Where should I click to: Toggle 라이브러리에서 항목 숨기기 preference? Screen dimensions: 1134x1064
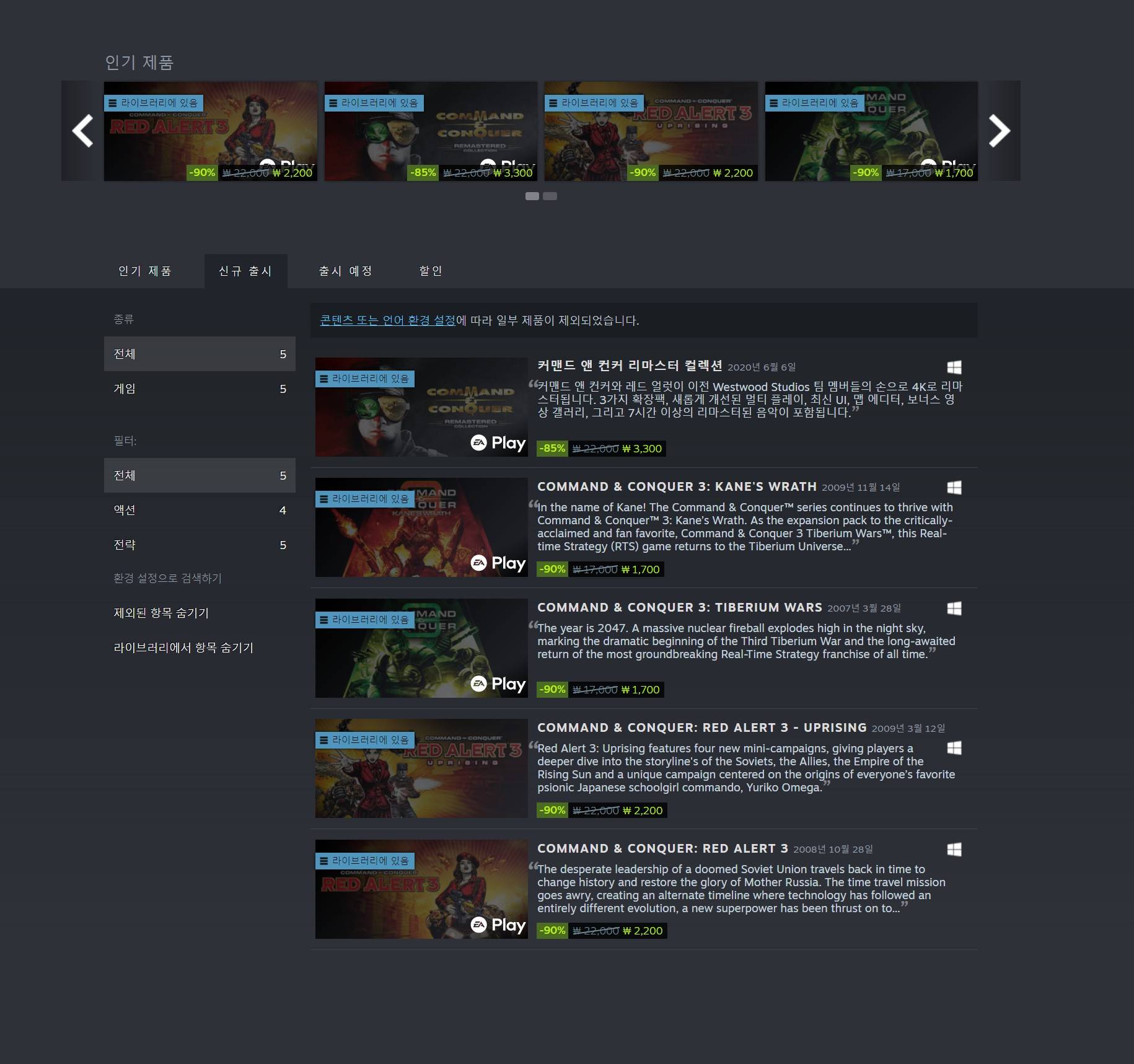pos(183,648)
